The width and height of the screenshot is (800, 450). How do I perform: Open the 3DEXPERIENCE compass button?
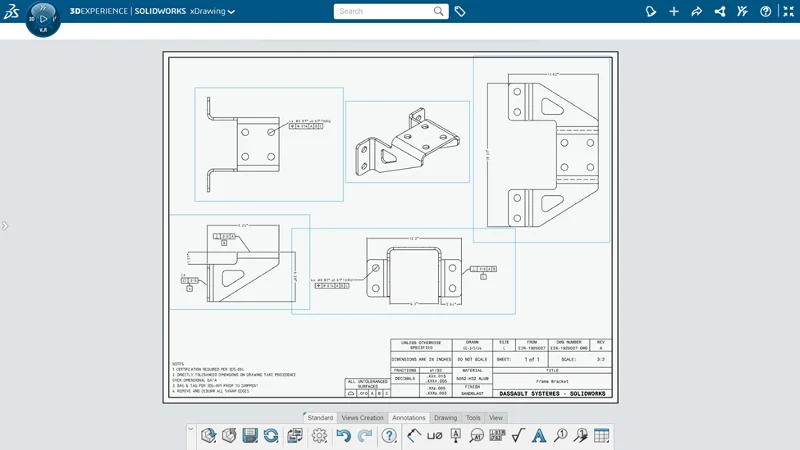pyautogui.click(x=43, y=18)
